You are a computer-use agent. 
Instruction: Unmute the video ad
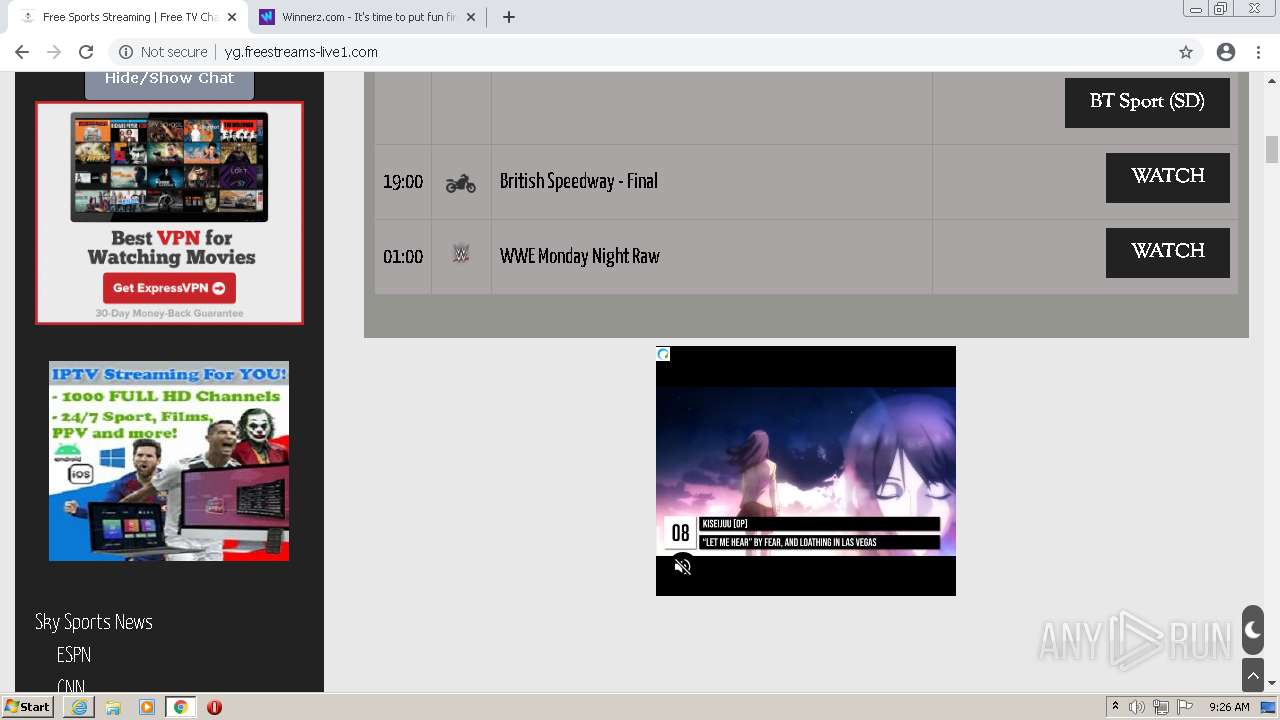point(682,567)
